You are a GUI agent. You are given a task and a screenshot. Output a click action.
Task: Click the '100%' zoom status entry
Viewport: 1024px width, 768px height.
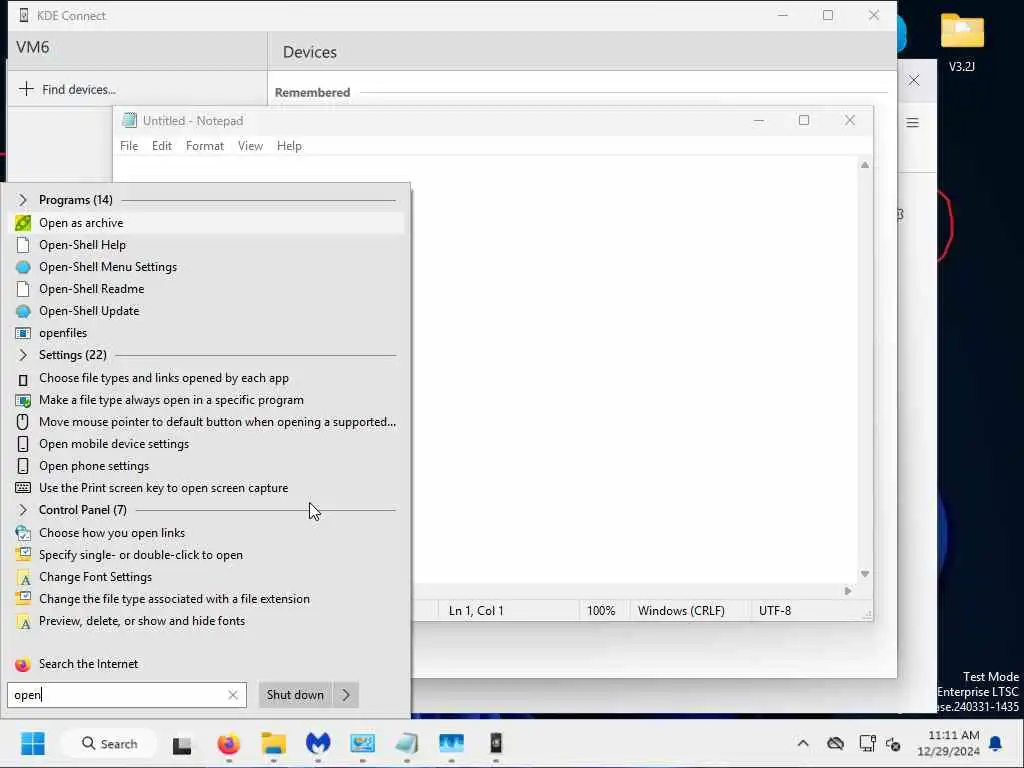[601, 611]
